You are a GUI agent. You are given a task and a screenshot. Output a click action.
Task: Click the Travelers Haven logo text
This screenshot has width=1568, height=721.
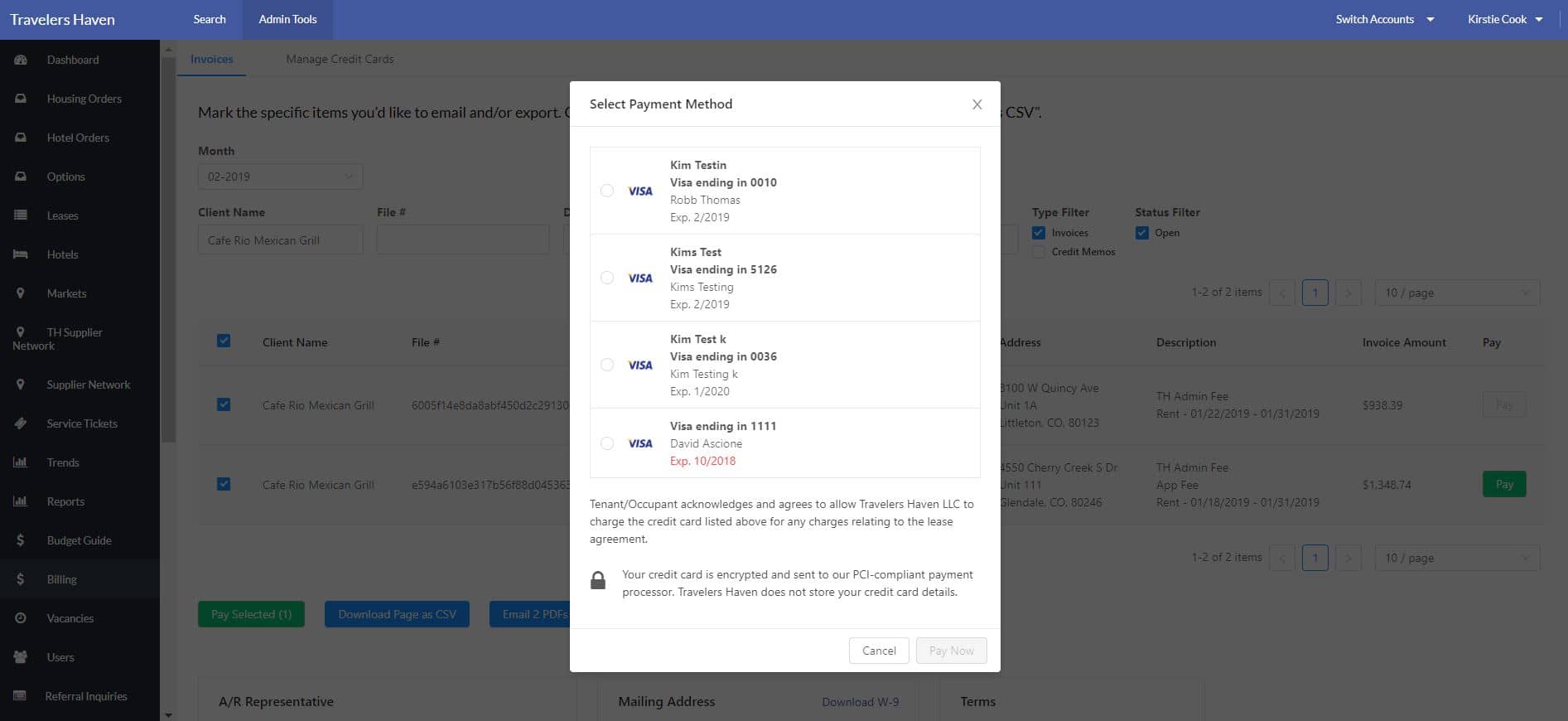pyautogui.click(x=63, y=19)
